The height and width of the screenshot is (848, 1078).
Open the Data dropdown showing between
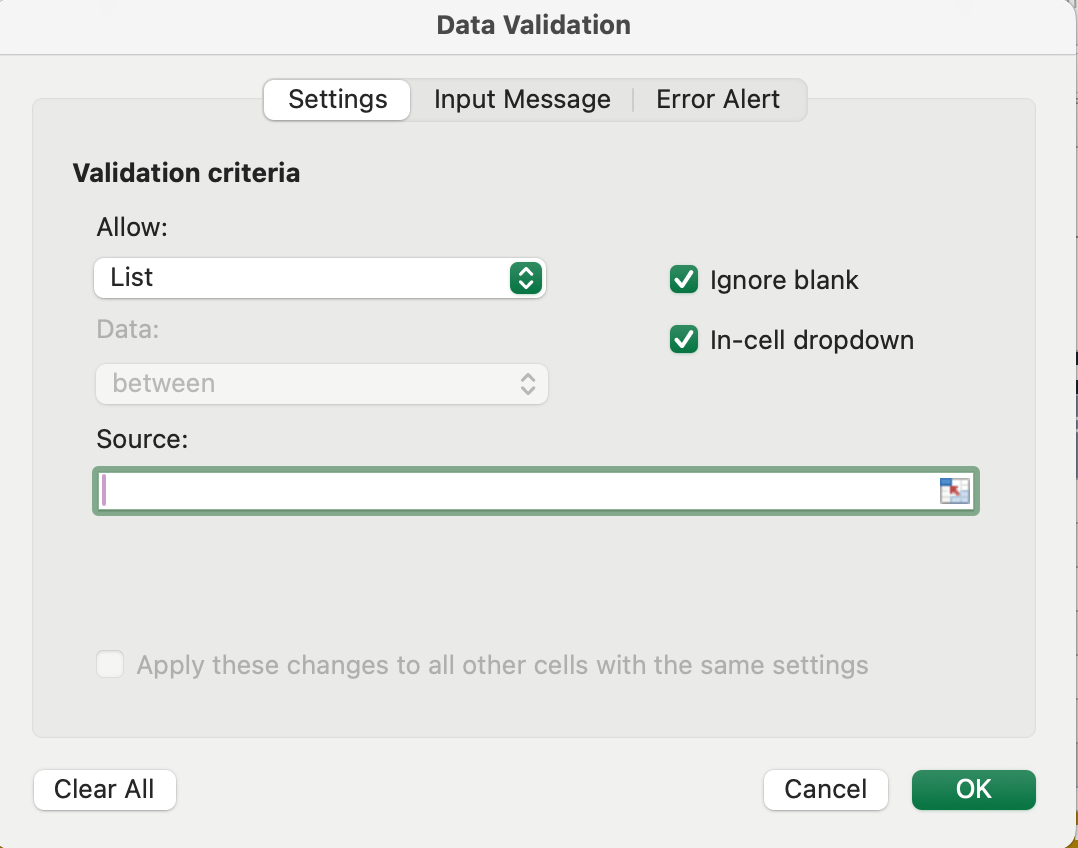321,384
